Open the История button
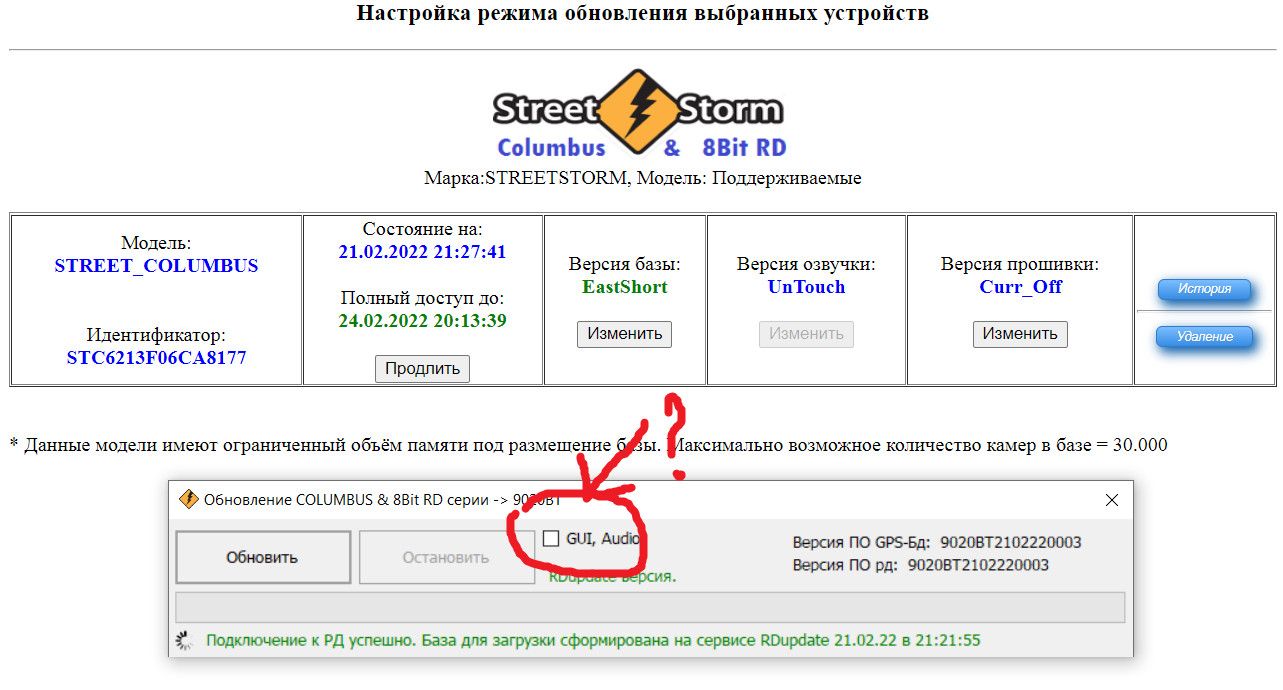The width and height of the screenshot is (1283, 690). [x=1204, y=289]
